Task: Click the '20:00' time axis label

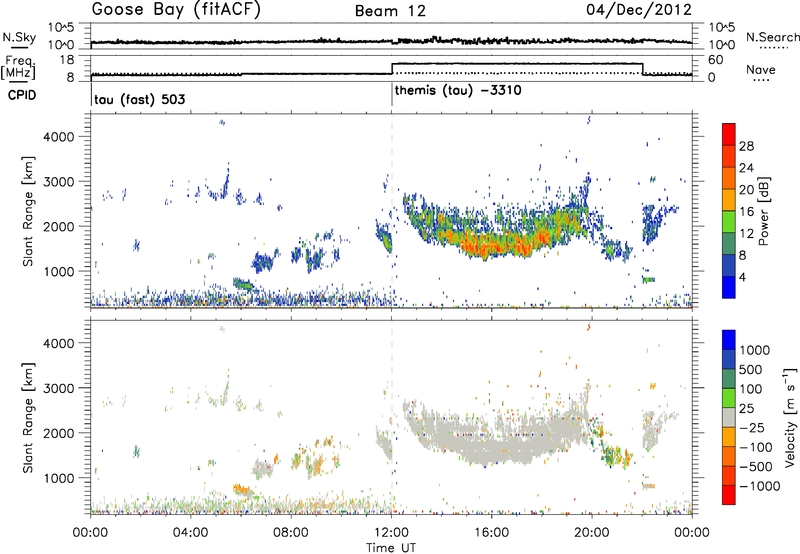Action: pos(591,533)
